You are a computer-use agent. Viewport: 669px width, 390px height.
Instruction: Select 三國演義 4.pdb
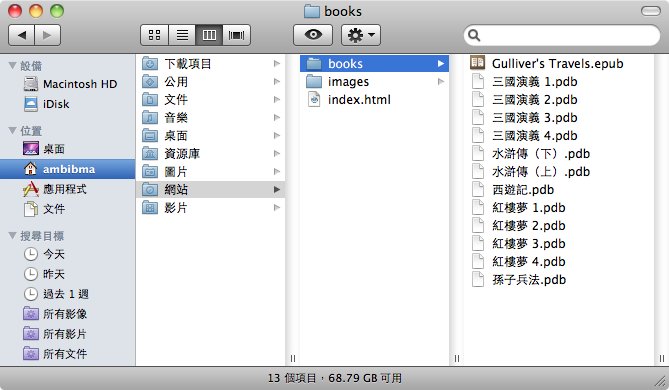coord(558,136)
